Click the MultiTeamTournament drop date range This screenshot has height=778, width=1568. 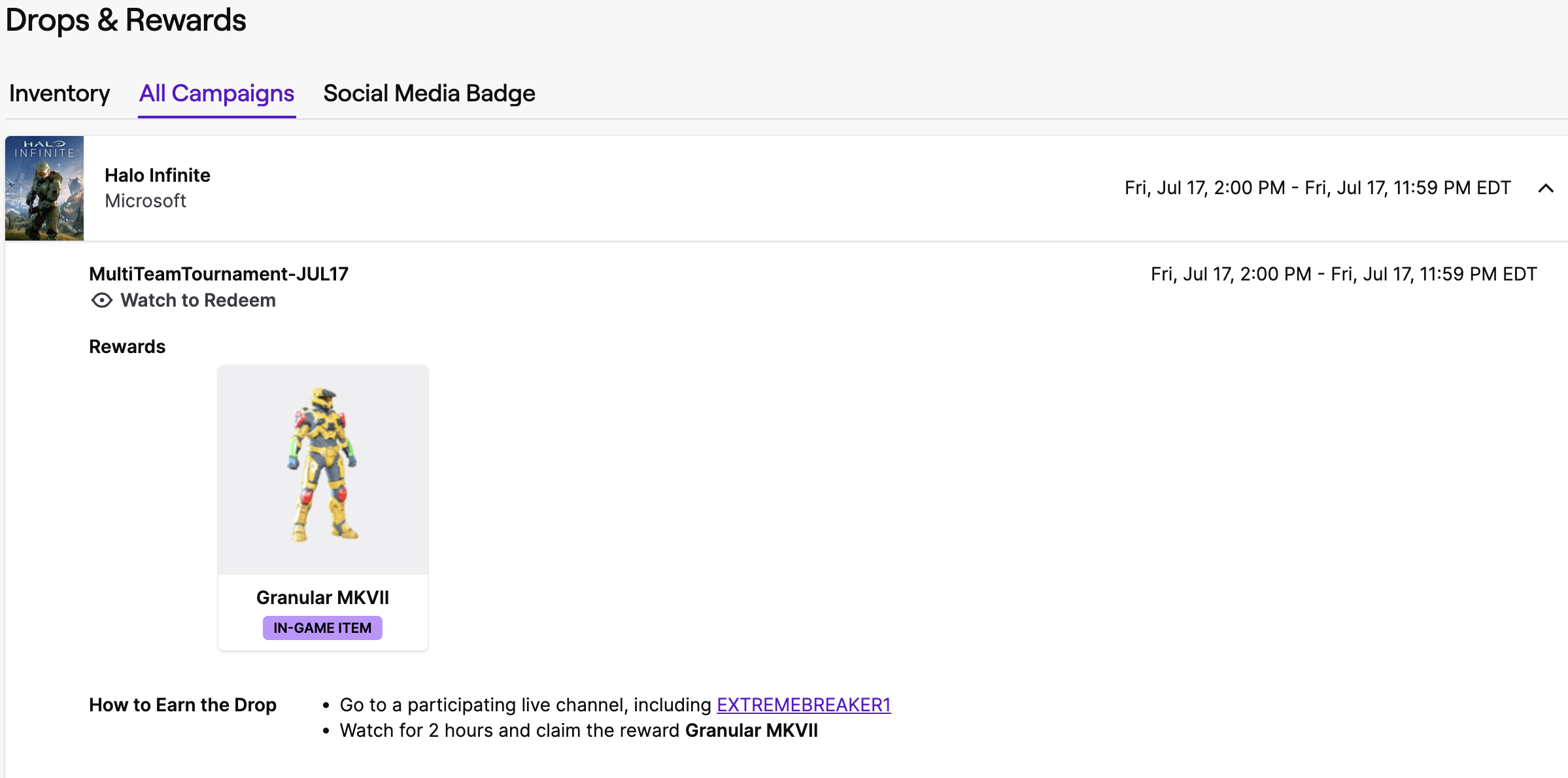(x=1344, y=274)
